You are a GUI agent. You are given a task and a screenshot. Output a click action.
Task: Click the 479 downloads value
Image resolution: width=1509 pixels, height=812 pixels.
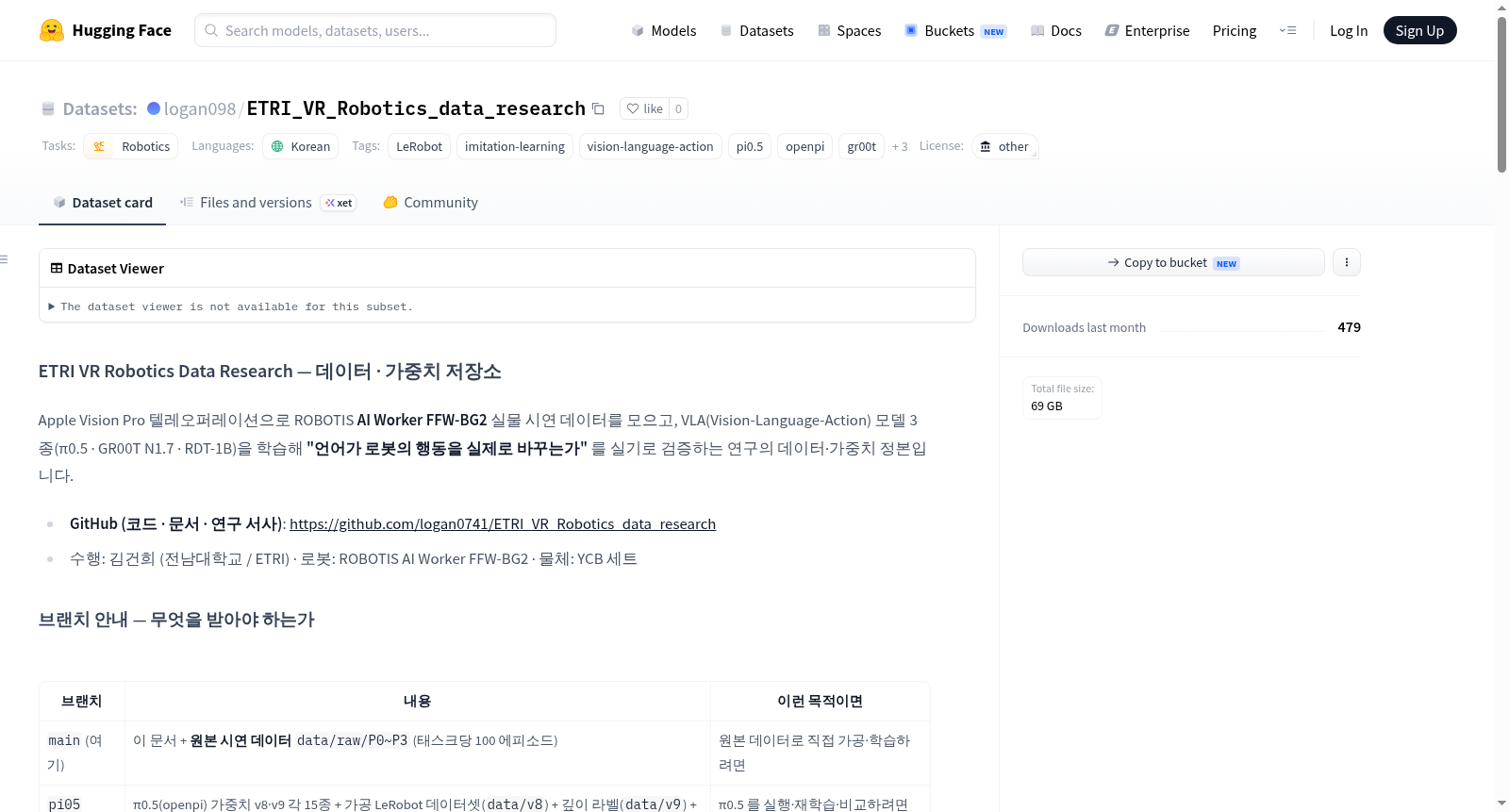click(x=1349, y=327)
